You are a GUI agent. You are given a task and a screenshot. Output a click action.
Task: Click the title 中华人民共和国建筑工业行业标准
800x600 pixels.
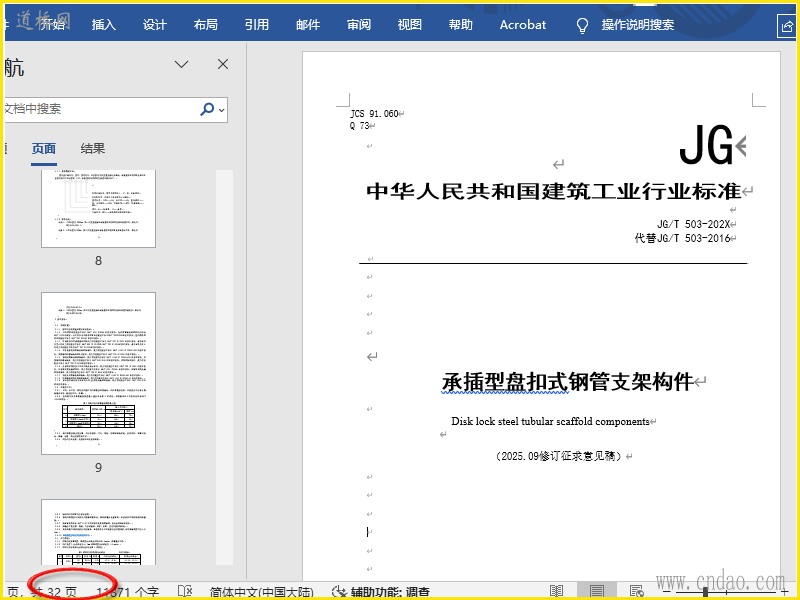click(x=554, y=191)
